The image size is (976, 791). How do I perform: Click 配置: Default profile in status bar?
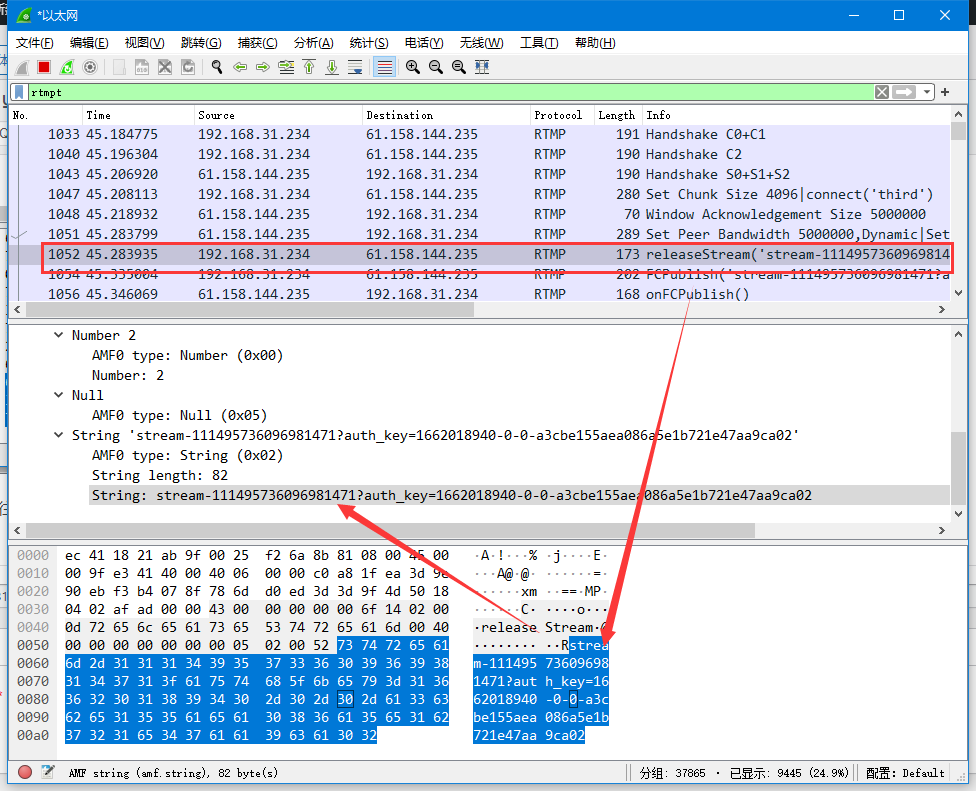click(905, 773)
